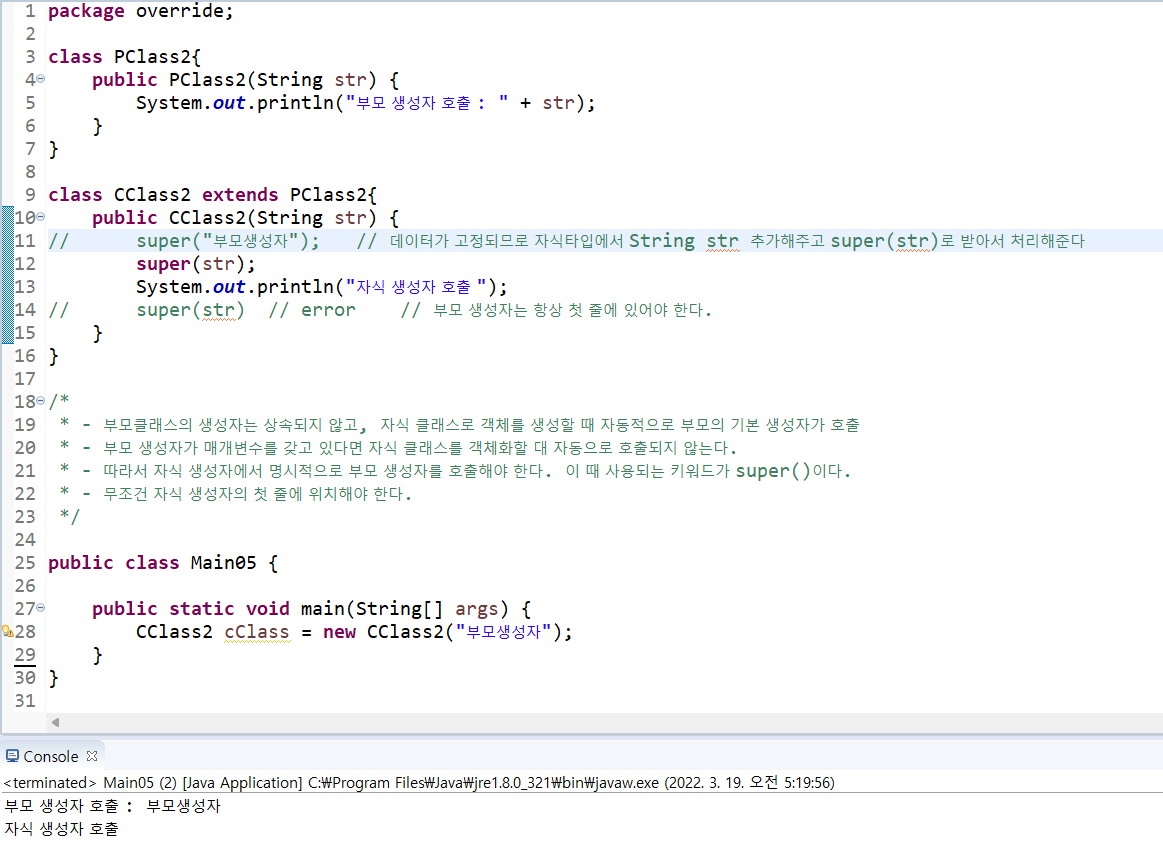The width and height of the screenshot is (1163, 841).
Task: Click comment line 22 '무조건 자식 생성자의 첫 줄에'
Action: (x=236, y=494)
